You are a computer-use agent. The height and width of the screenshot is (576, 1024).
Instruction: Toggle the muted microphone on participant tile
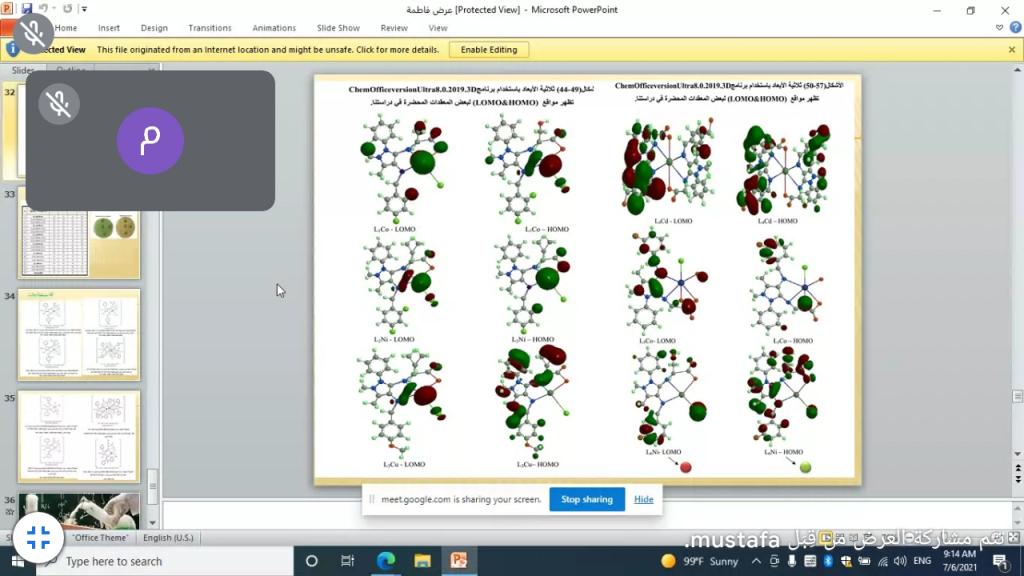[59, 103]
